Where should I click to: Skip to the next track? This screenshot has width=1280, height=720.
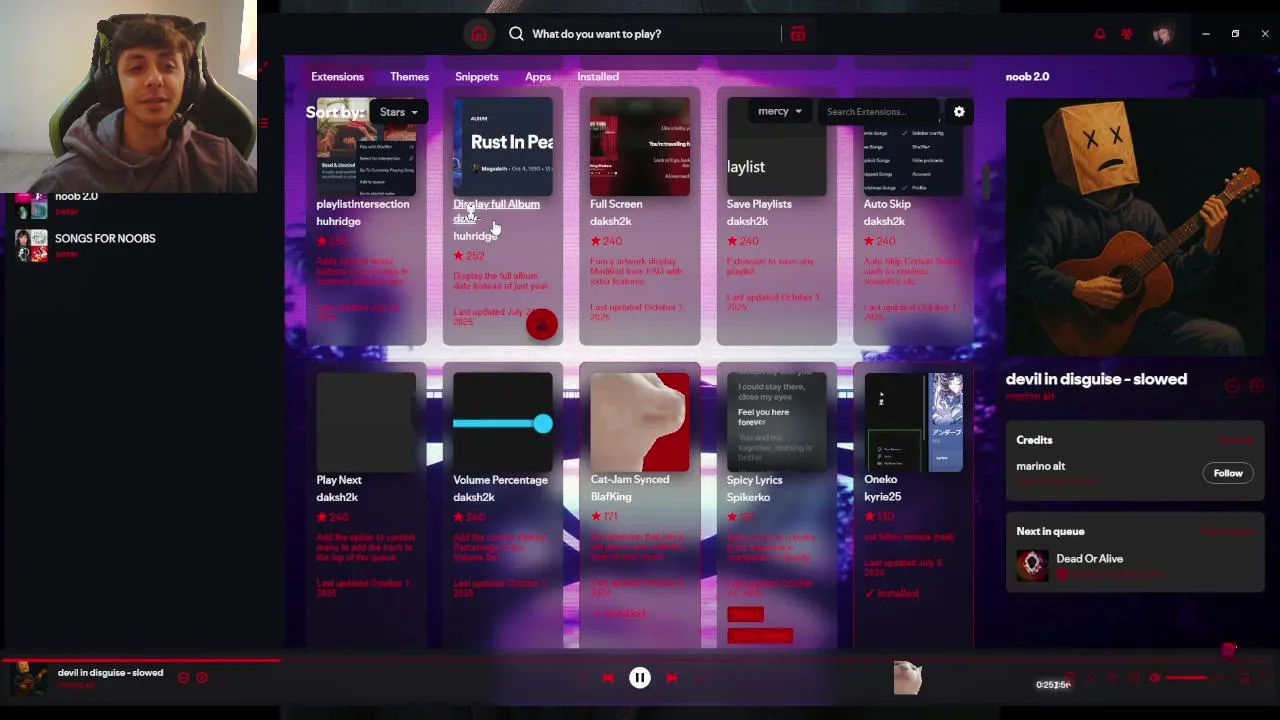click(x=672, y=678)
